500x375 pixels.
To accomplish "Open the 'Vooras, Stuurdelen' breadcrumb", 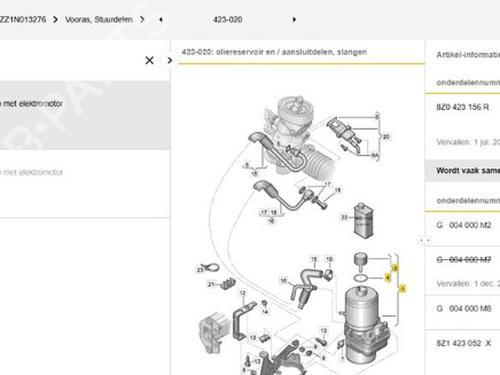I will (99, 20).
